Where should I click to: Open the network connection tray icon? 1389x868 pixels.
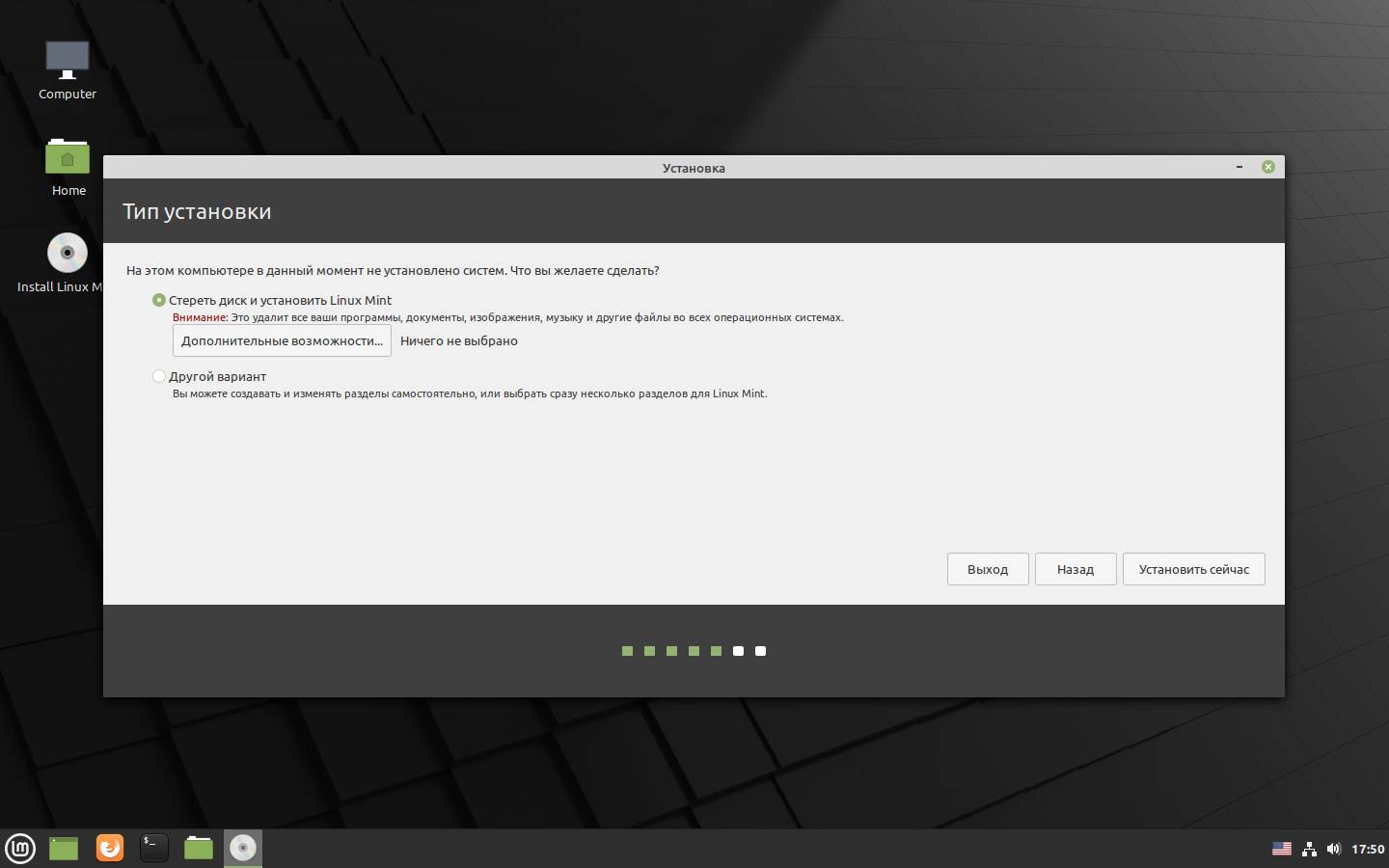(1309, 850)
